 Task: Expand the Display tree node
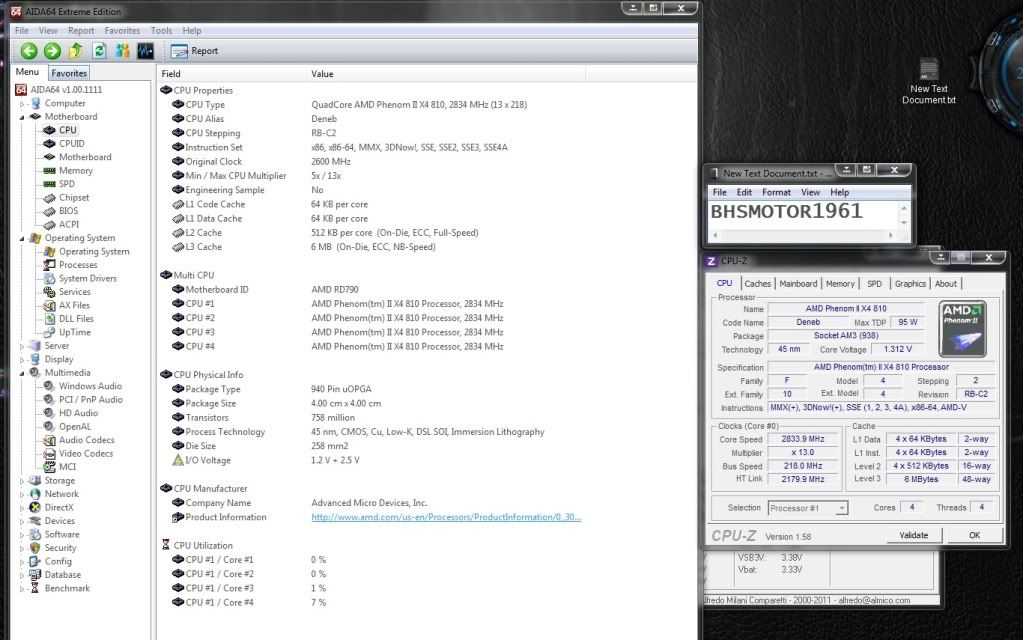(22, 359)
